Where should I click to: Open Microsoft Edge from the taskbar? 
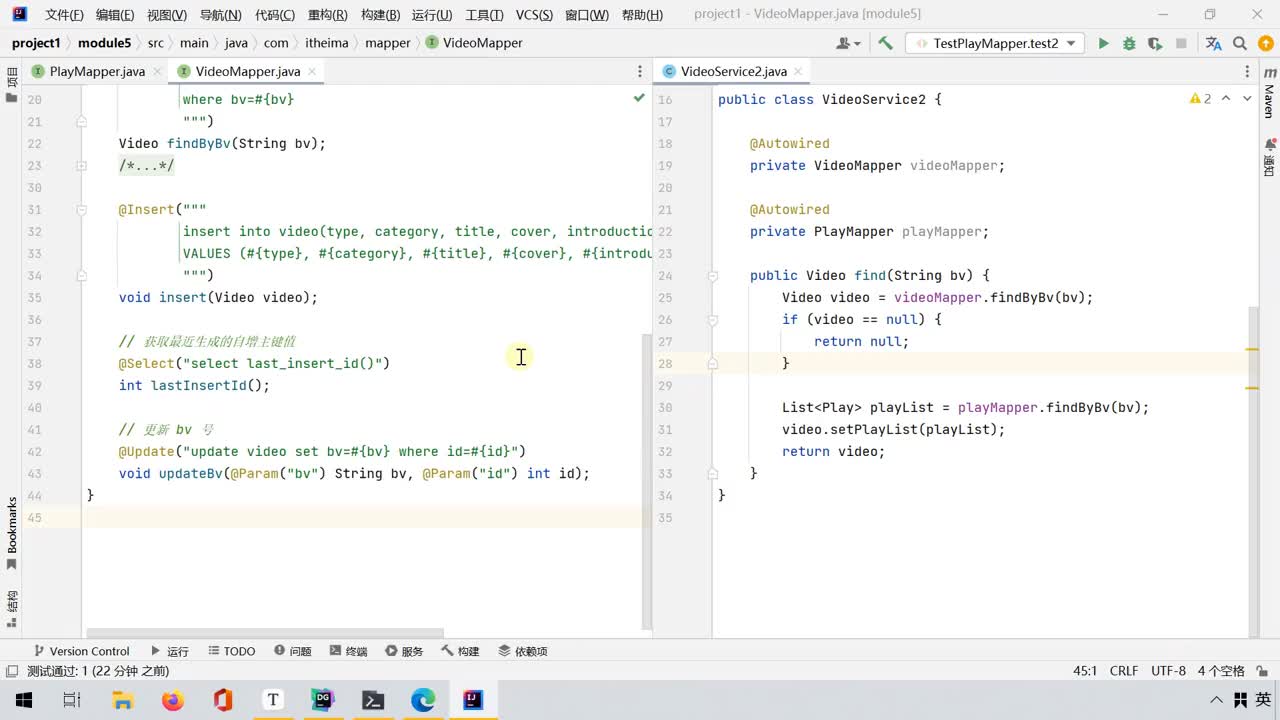(x=422, y=700)
